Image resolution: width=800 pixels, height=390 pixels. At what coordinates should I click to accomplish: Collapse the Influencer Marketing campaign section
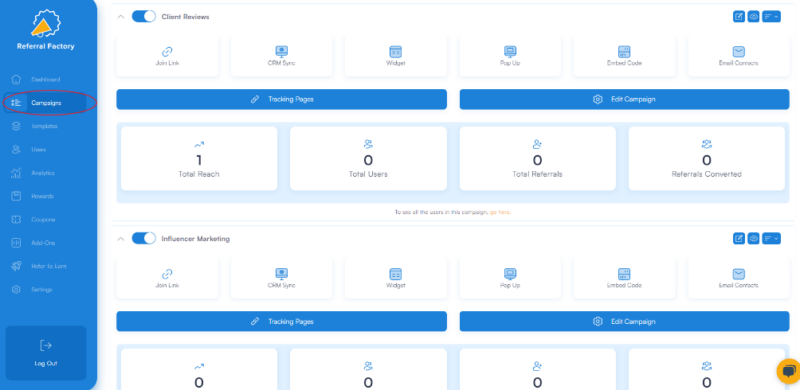coord(120,239)
